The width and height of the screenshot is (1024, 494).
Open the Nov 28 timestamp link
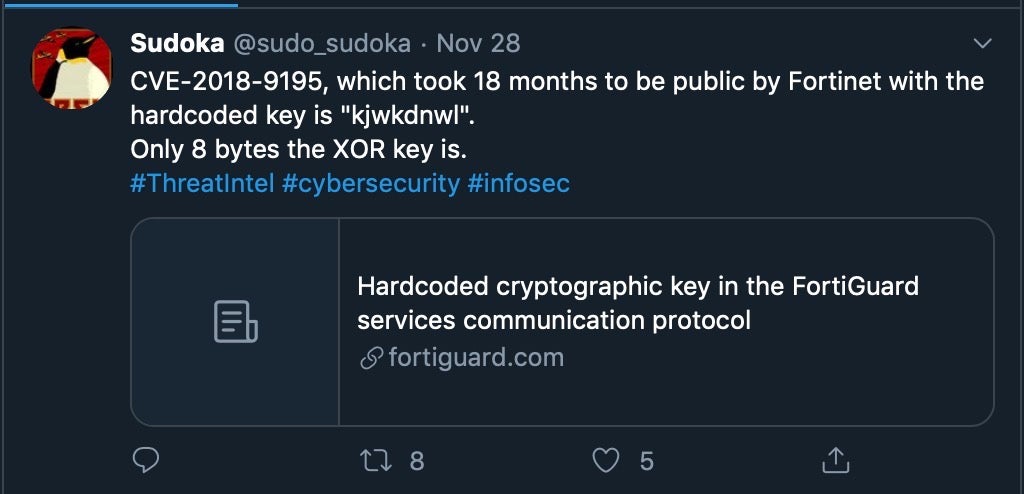(x=479, y=44)
